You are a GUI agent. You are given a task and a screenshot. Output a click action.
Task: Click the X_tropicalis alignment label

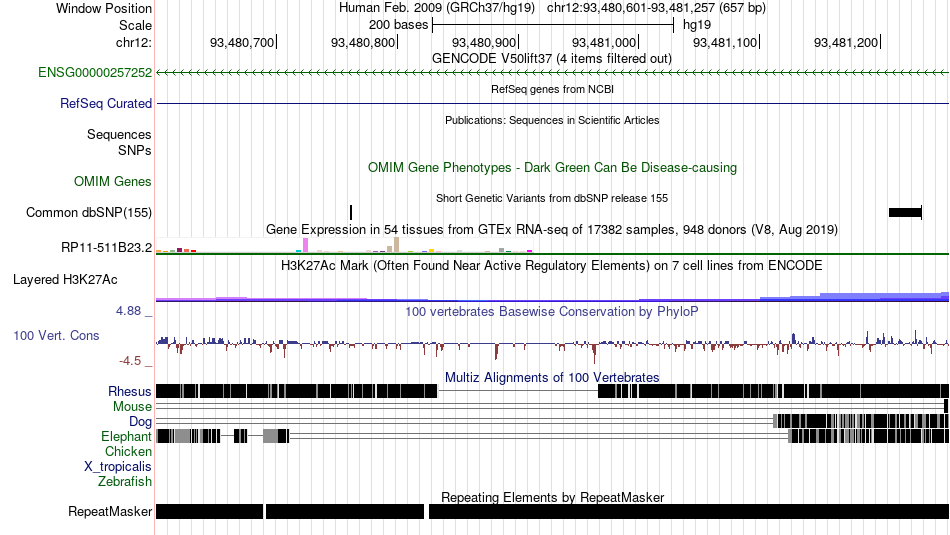point(118,467)
